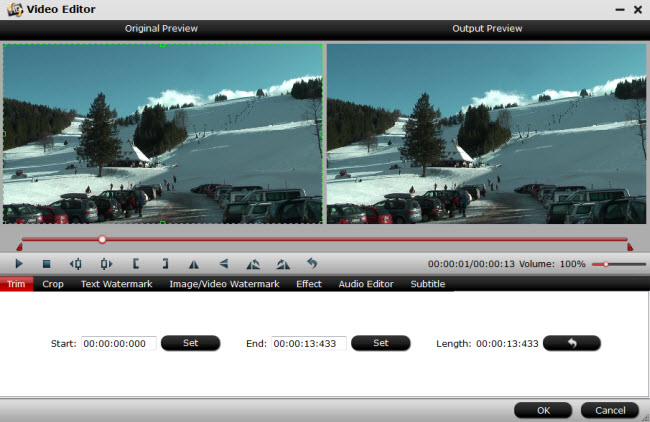This screenshot has height=422, width=650.
Task: Cancel the video editing dialog
Action: pyautogui.click(x=610, y=410)
